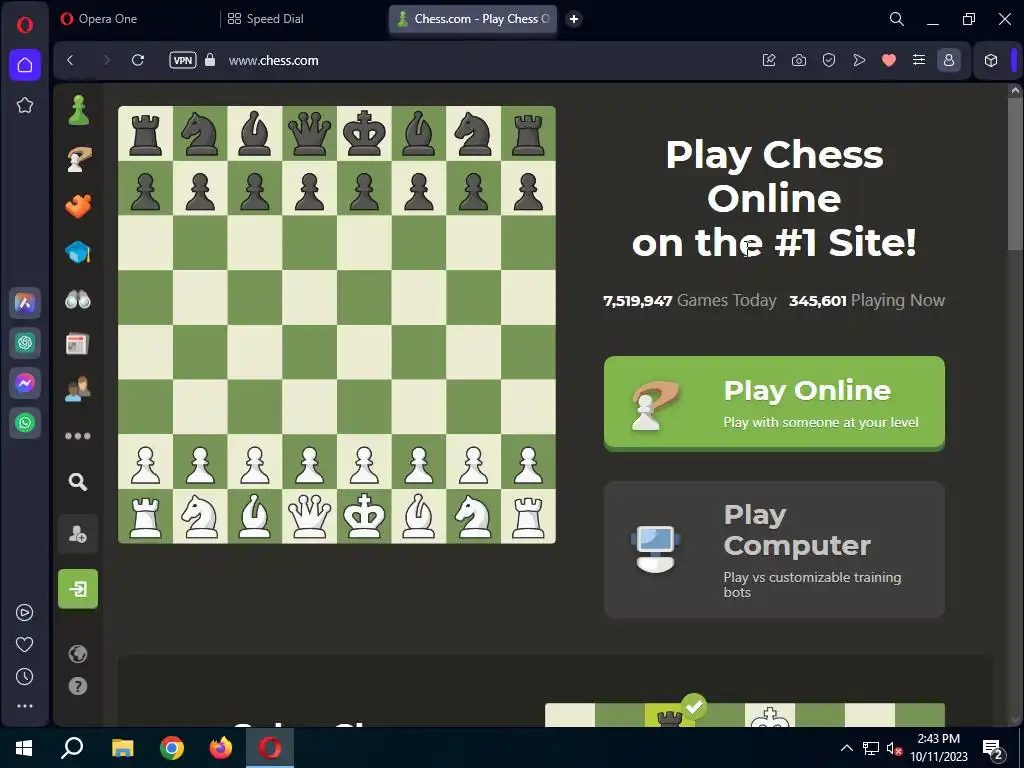The height and width of the screenshot is (768, 1024).
Task: Open the Windows Start menu
Action: 24,748
